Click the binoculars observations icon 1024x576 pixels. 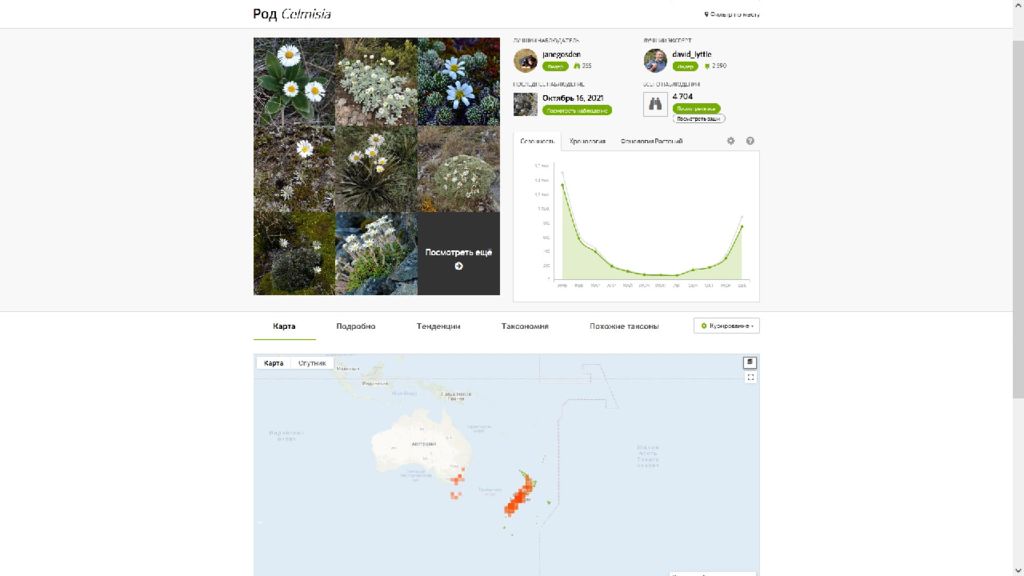coord(655,104)
